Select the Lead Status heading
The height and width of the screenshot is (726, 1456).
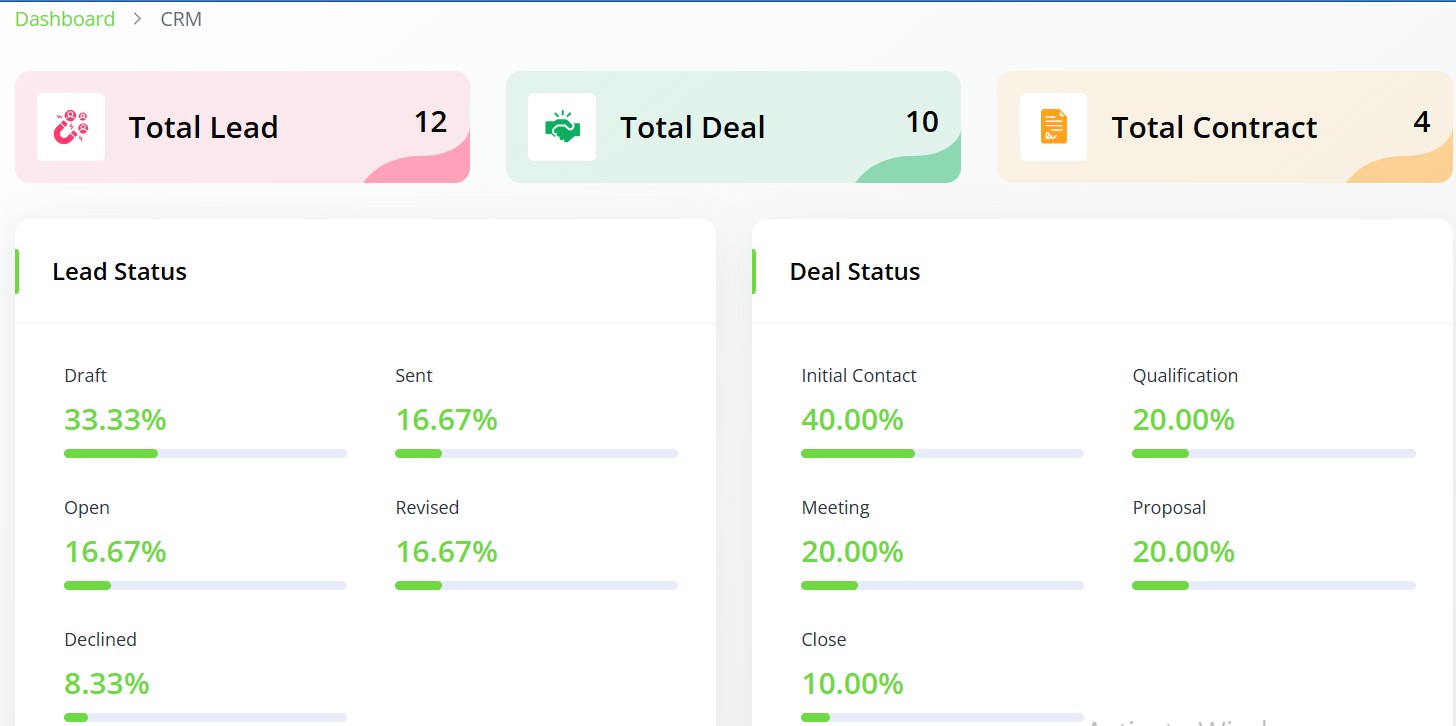pyautogui.click(x=120, y=272)
